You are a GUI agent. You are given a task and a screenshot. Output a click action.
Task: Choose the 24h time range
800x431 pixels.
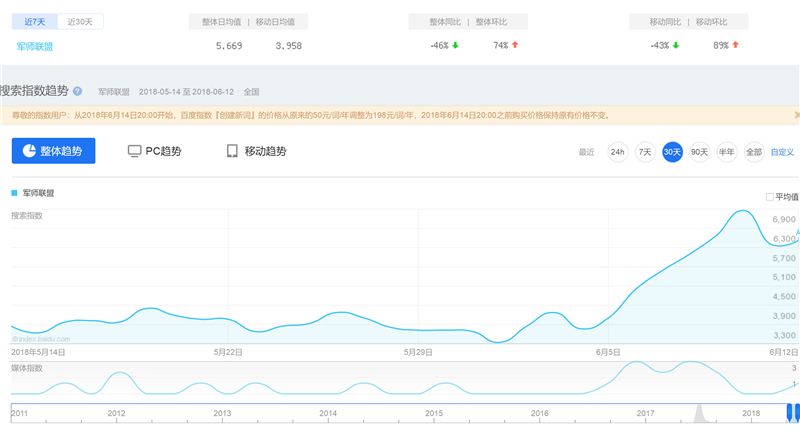[x=617, y=152]
